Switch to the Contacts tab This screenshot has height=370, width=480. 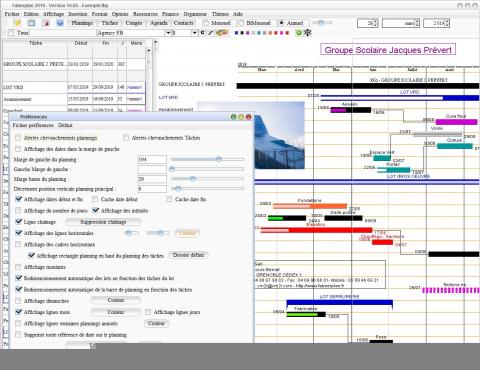pyautogui.click(x=183, y=23)
